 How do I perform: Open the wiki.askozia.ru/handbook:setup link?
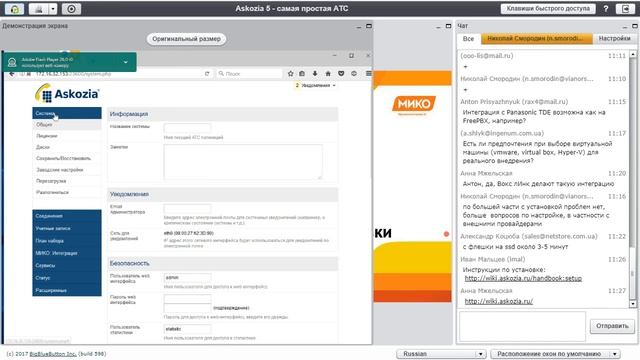pos(523,278)
